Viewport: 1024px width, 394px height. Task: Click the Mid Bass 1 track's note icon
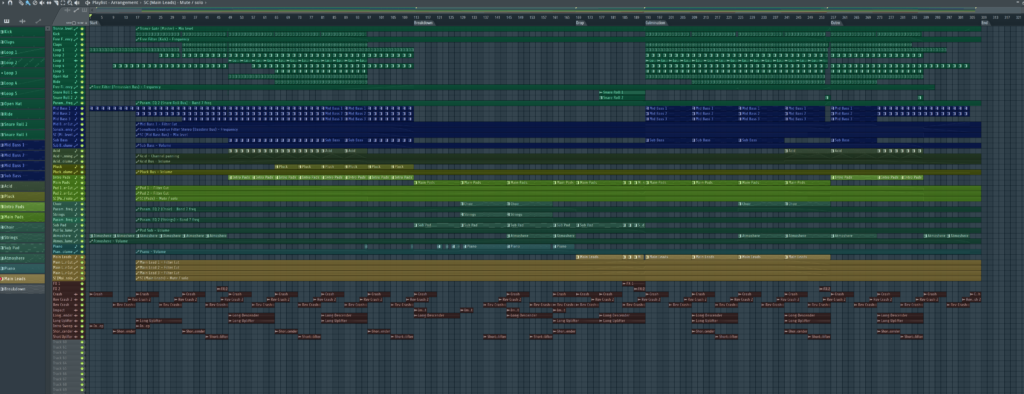pos(76,108)
